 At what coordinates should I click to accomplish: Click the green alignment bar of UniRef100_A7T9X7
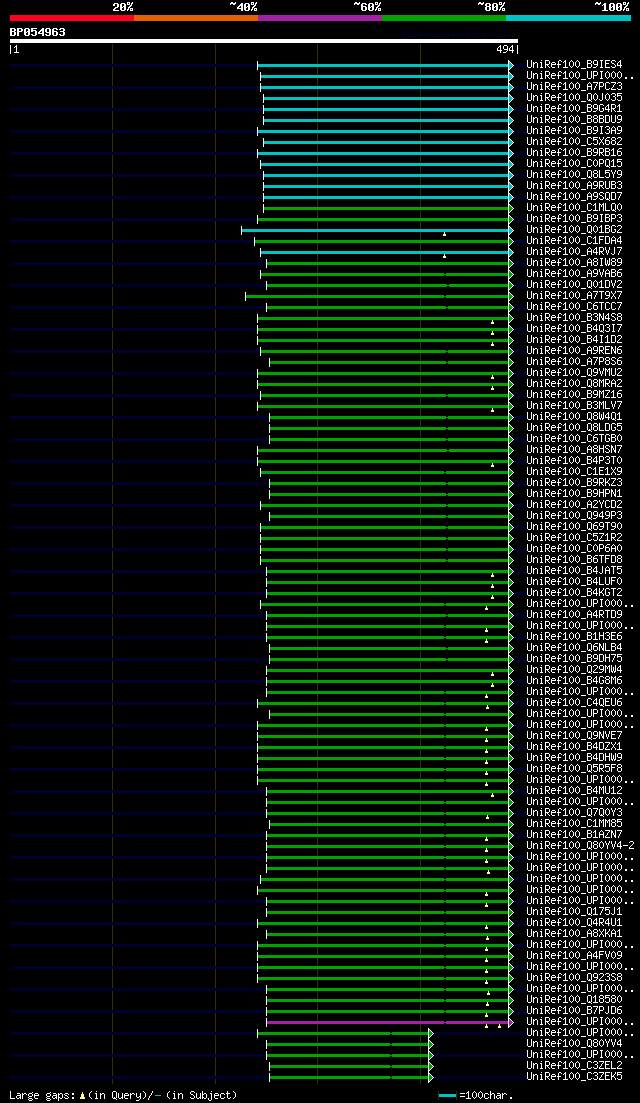[x=379, y=296]
